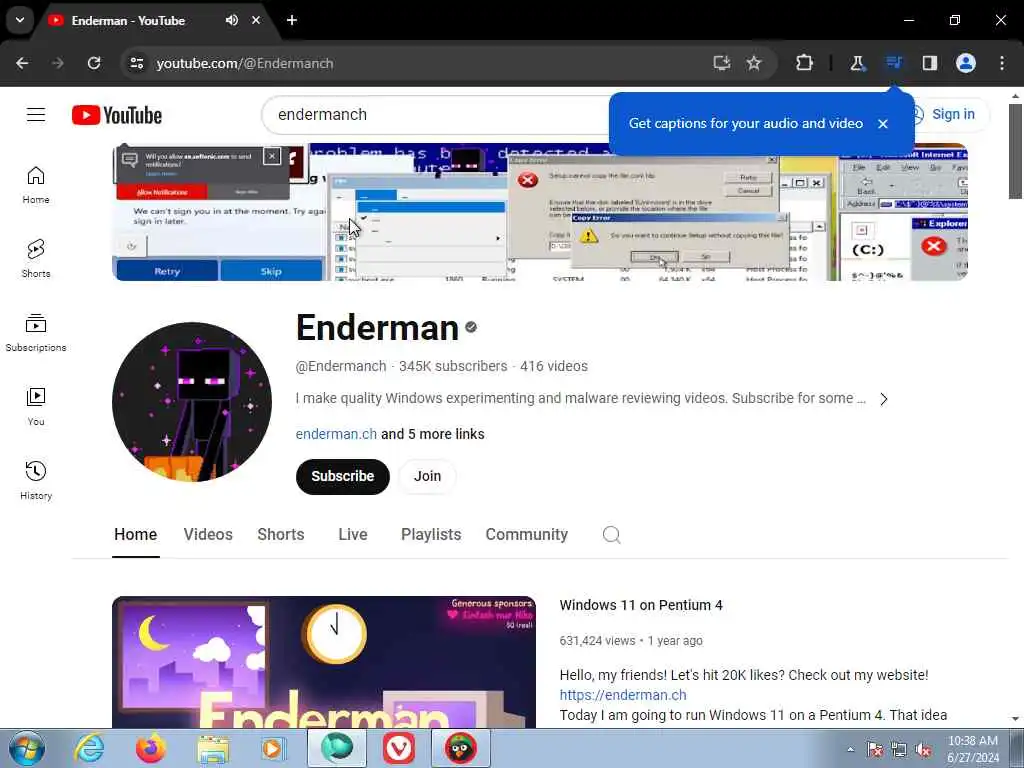Open the YouTube hamburger guide menu
This screenshot has width=1024, height=768.
(x=36, y=115)
